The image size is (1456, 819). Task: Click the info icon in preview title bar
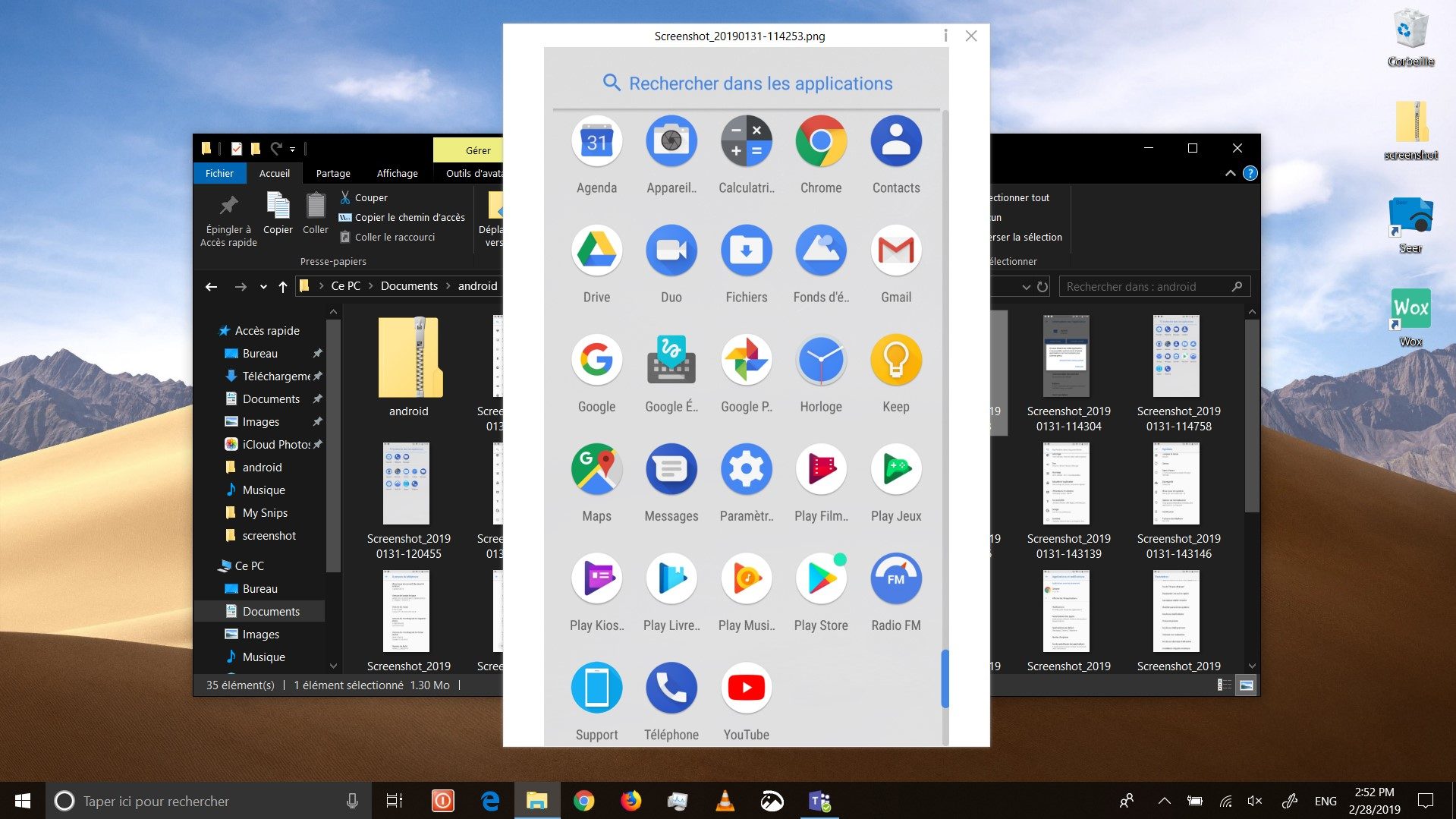coord(945,36)
